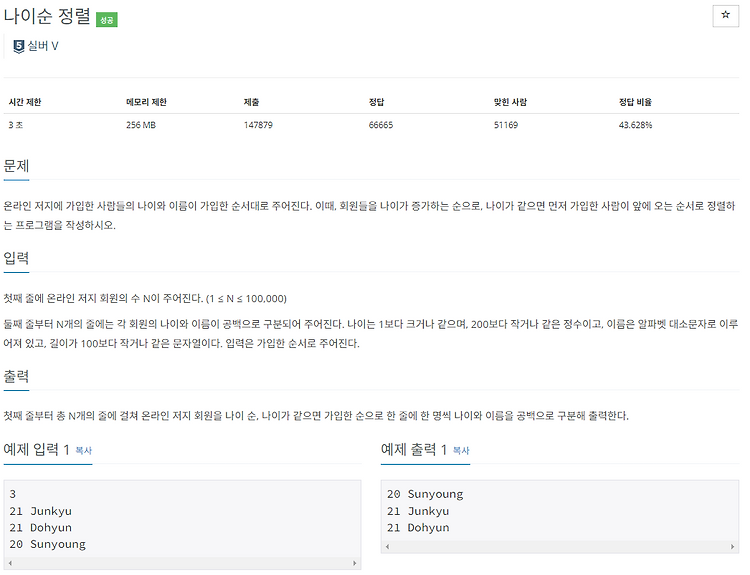Click the 147879 submissions value
The image size is (750, 575).
258,125
